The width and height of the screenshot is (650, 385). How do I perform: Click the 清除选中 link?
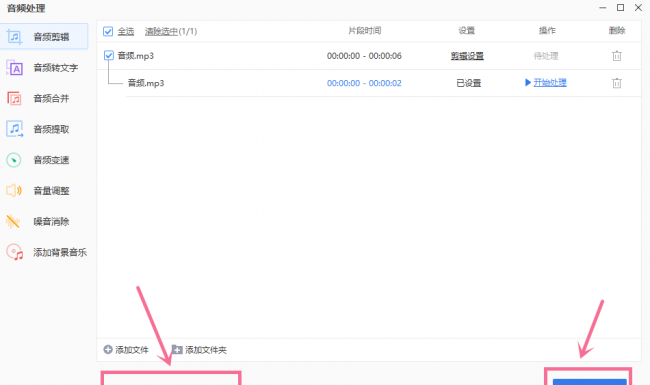point(161,31)
